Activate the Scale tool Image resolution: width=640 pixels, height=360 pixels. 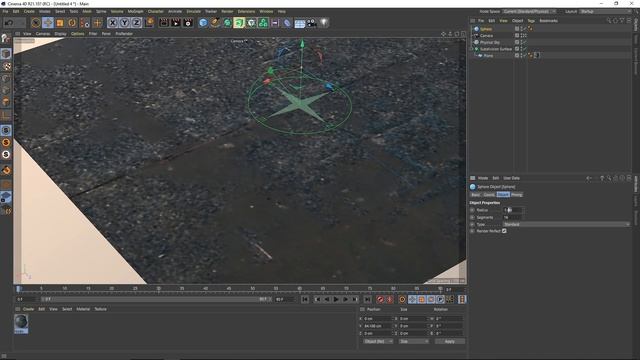[x=60, y=23]
